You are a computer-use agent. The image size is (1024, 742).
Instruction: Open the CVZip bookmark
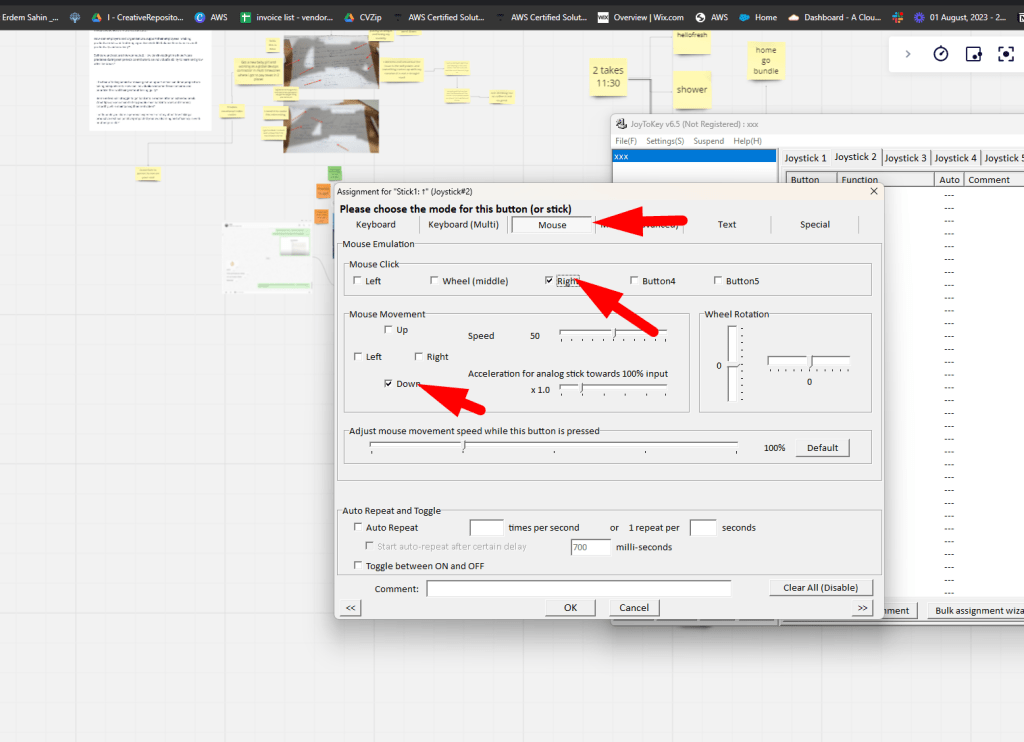(x=363, y=18)
